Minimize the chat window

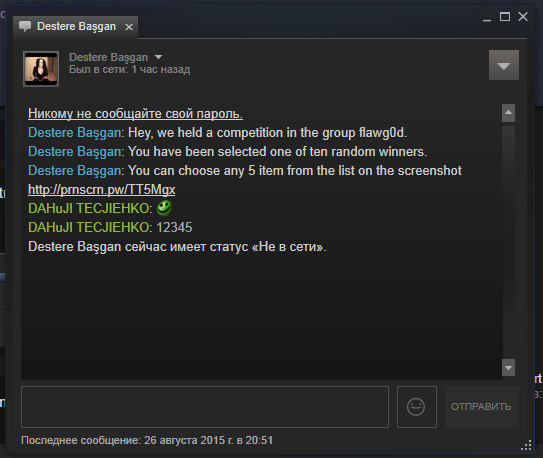tap(487, 17)
